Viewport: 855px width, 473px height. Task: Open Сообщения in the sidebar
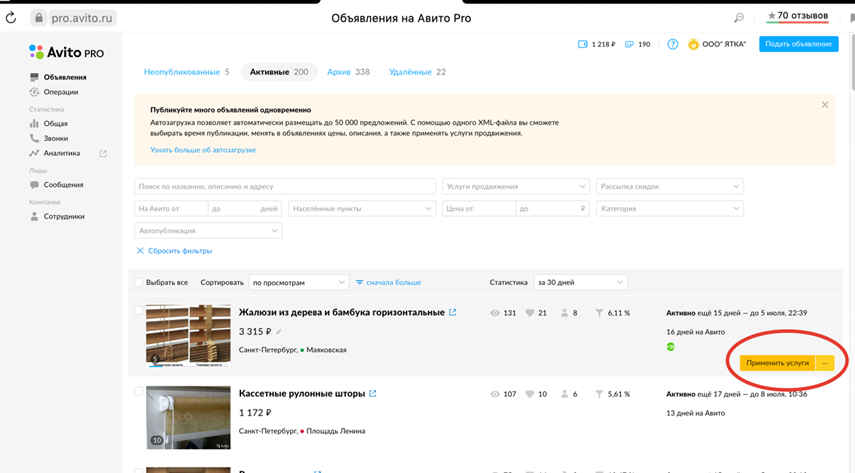(63, 185)
